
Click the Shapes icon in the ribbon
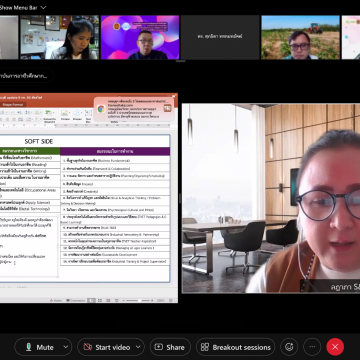tap(77, 115)
